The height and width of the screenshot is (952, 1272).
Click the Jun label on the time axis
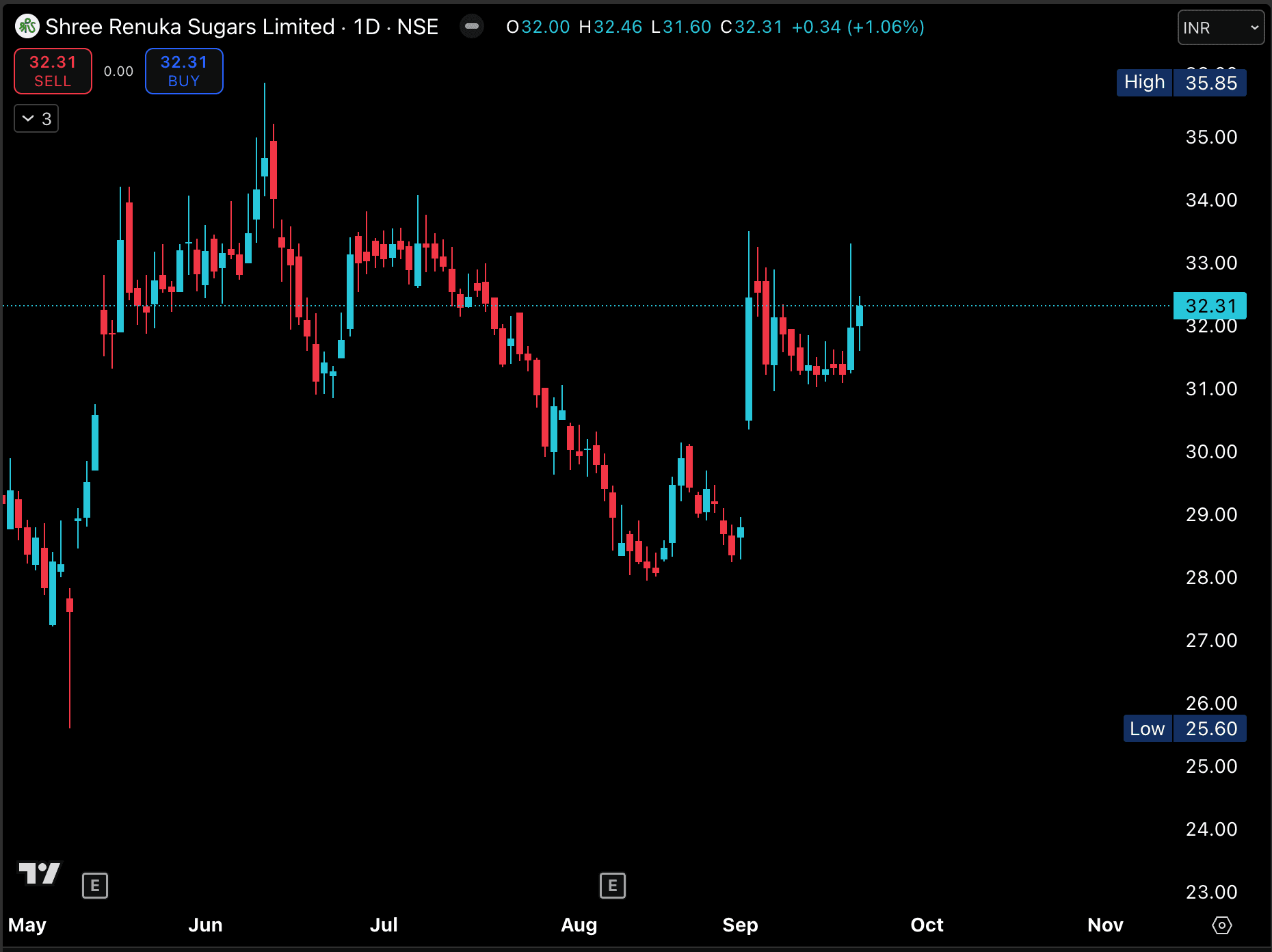[205, 925]
